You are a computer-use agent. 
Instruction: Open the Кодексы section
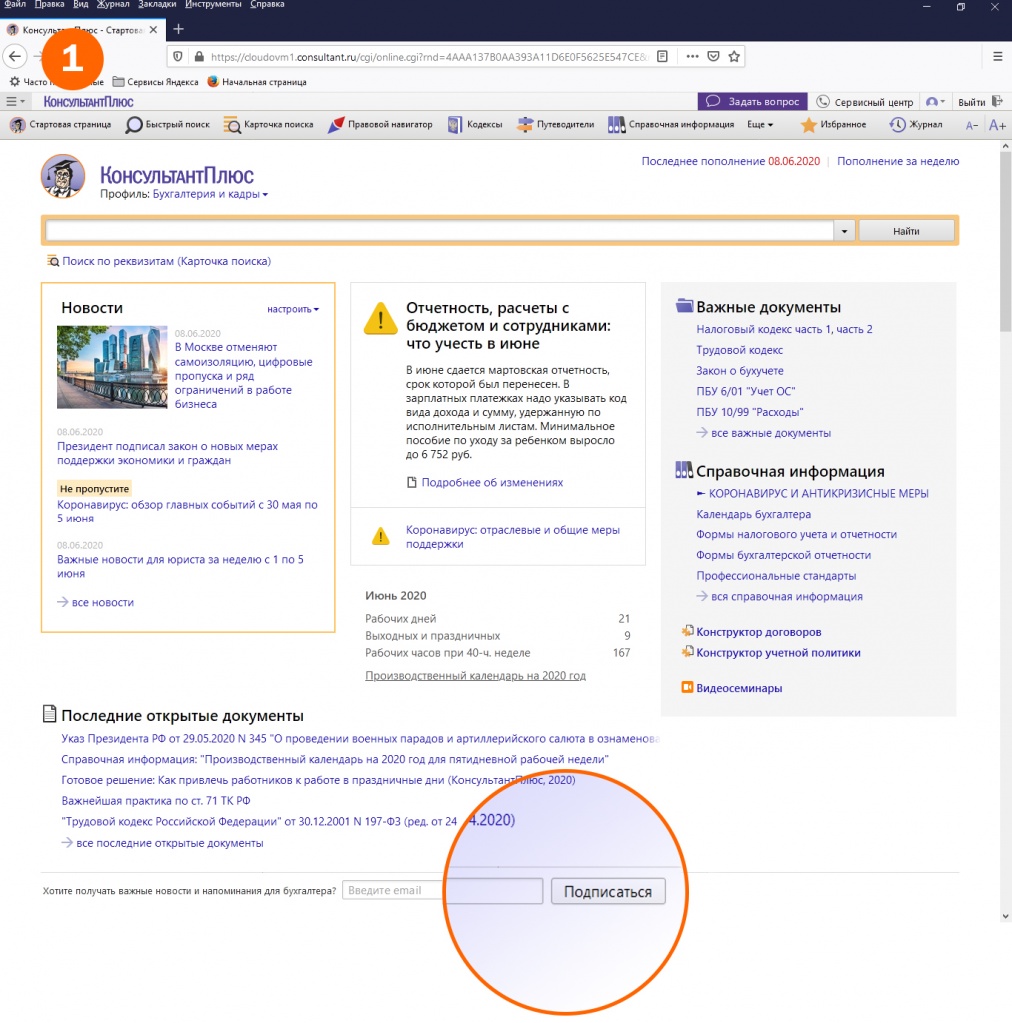[x=474, y=125]
